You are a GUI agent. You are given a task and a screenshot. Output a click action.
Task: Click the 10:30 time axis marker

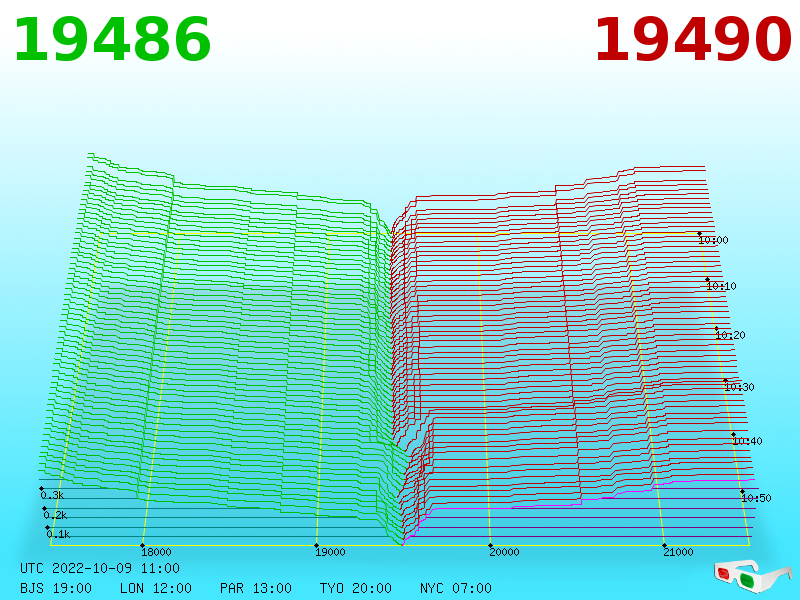pyautogui.click(x=739, y=387)
